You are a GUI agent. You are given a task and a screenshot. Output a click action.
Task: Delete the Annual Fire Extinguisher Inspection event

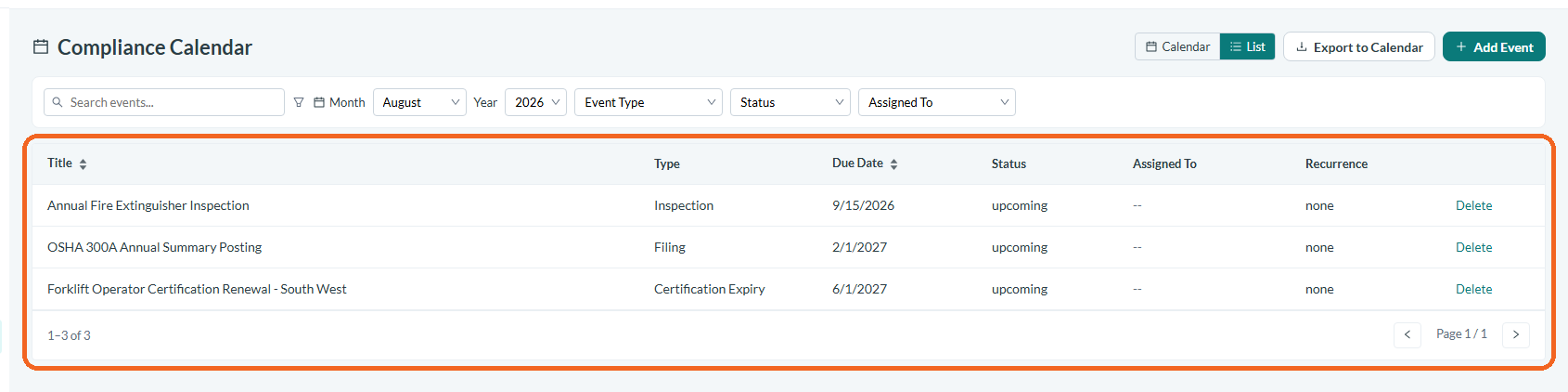pos(1473,205)
